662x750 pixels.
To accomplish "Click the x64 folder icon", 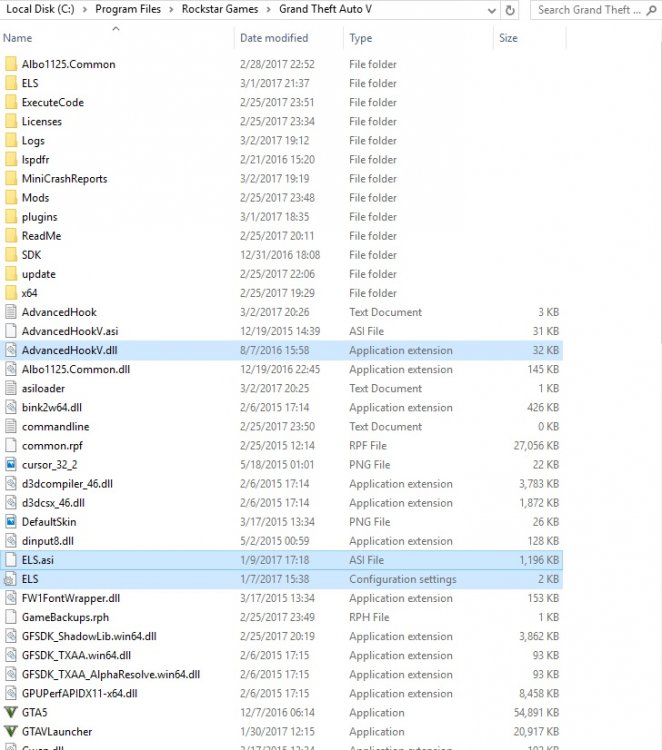I will tap(11, 293).
